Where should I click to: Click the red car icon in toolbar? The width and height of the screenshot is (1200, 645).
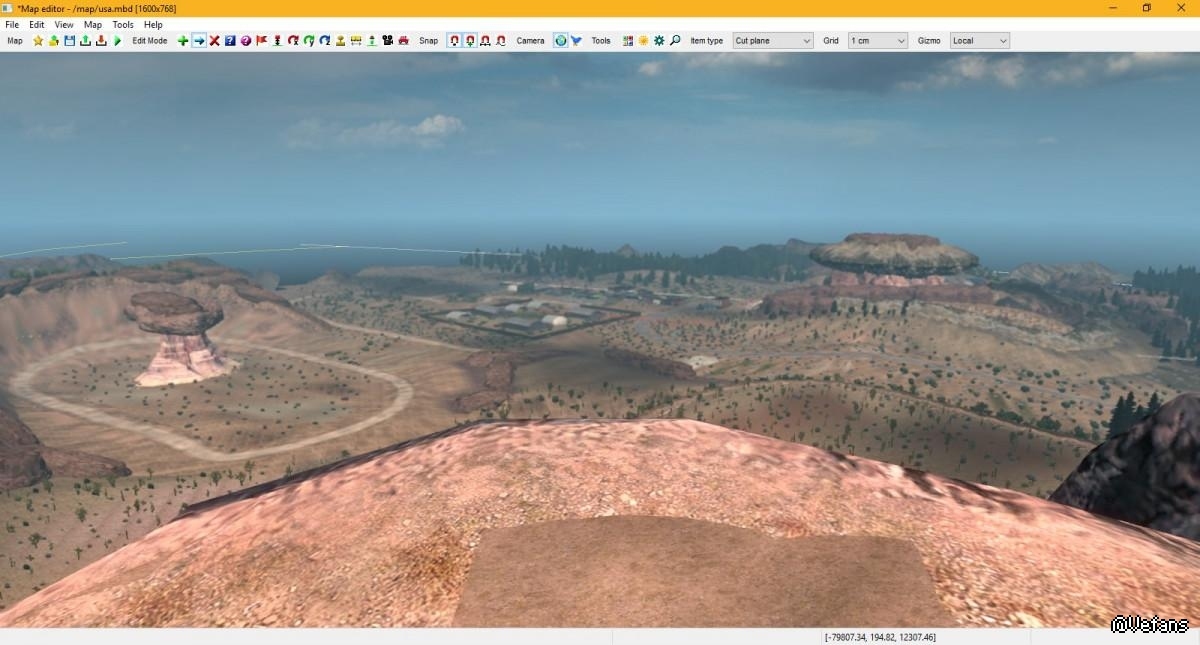click(403, 41)
